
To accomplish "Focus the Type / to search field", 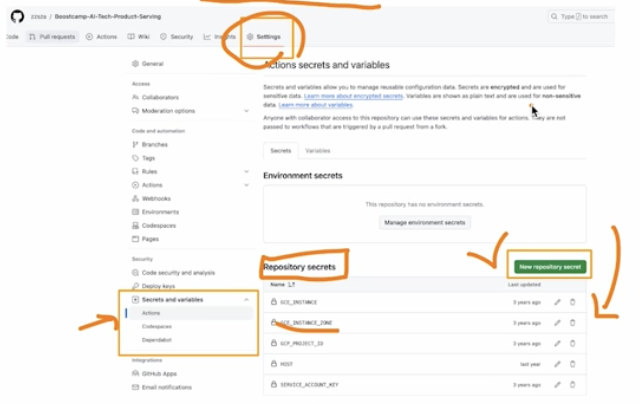I will (581, 17).
